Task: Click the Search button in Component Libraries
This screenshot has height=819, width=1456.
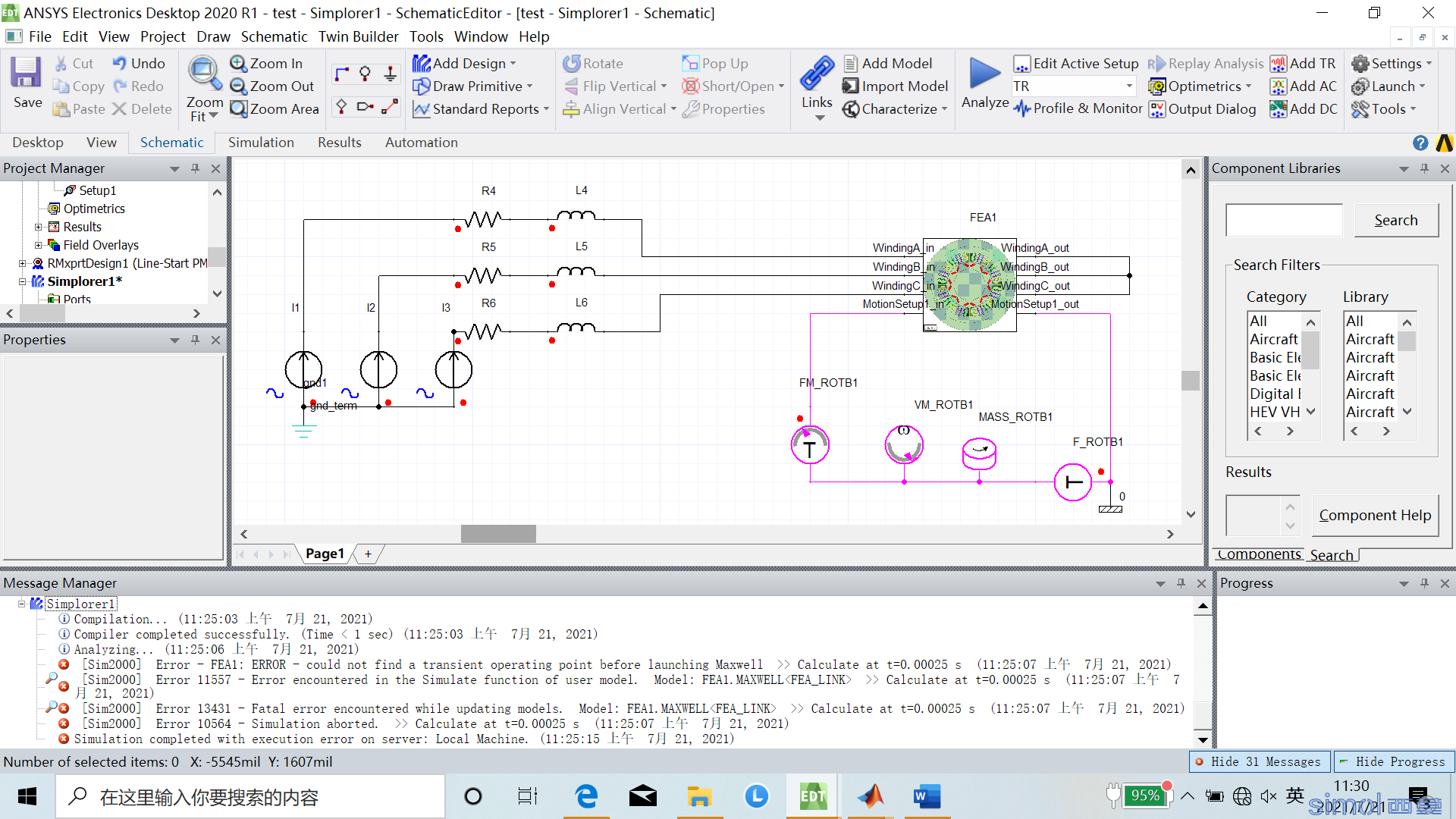Action: point(1396,220)
